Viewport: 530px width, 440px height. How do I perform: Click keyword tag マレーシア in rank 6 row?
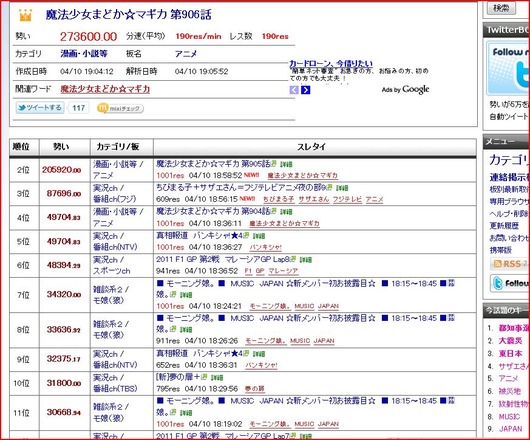click(283, 271)
